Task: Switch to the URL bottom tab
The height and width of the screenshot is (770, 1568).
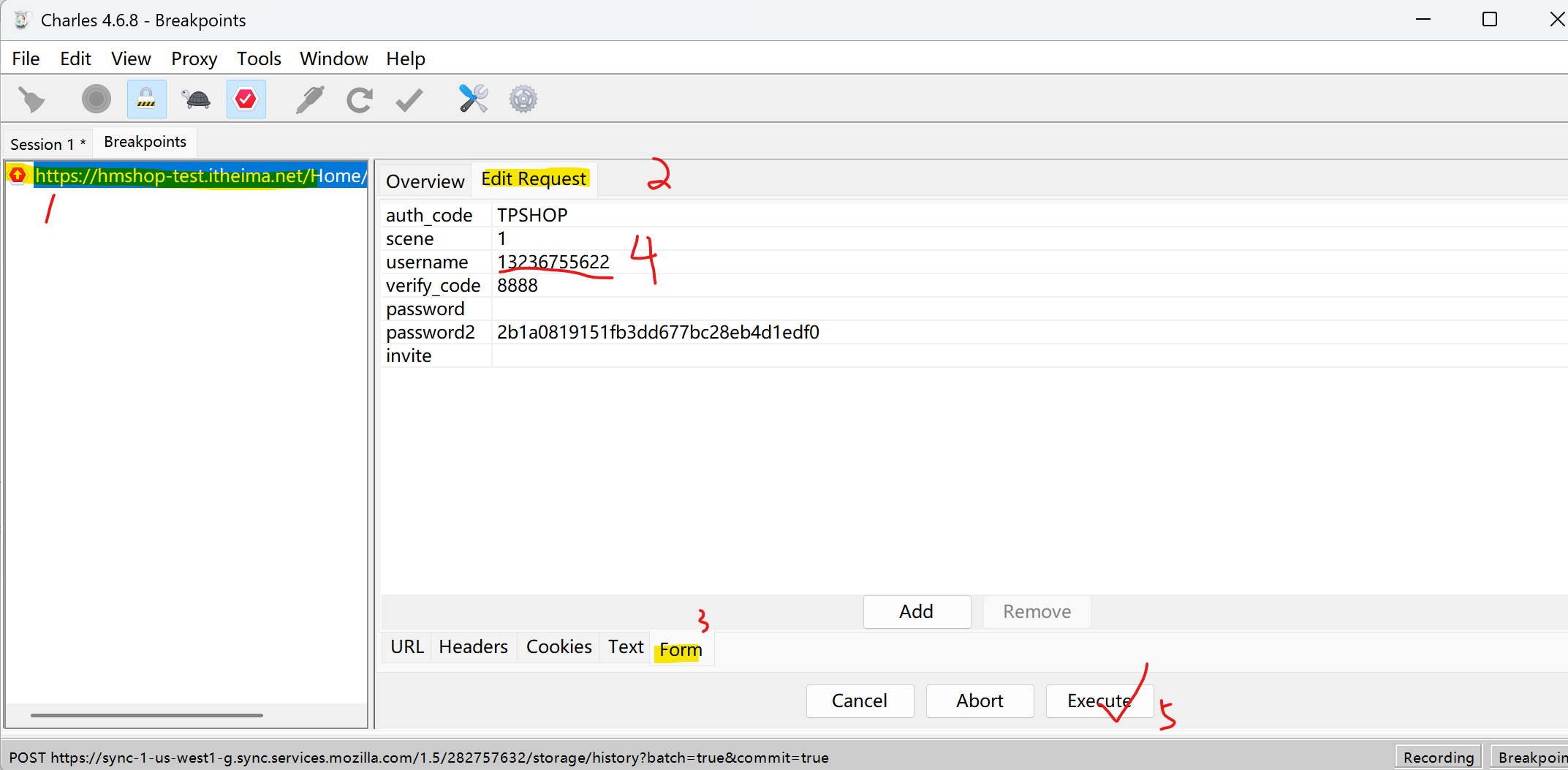Action: pos(407,647)
